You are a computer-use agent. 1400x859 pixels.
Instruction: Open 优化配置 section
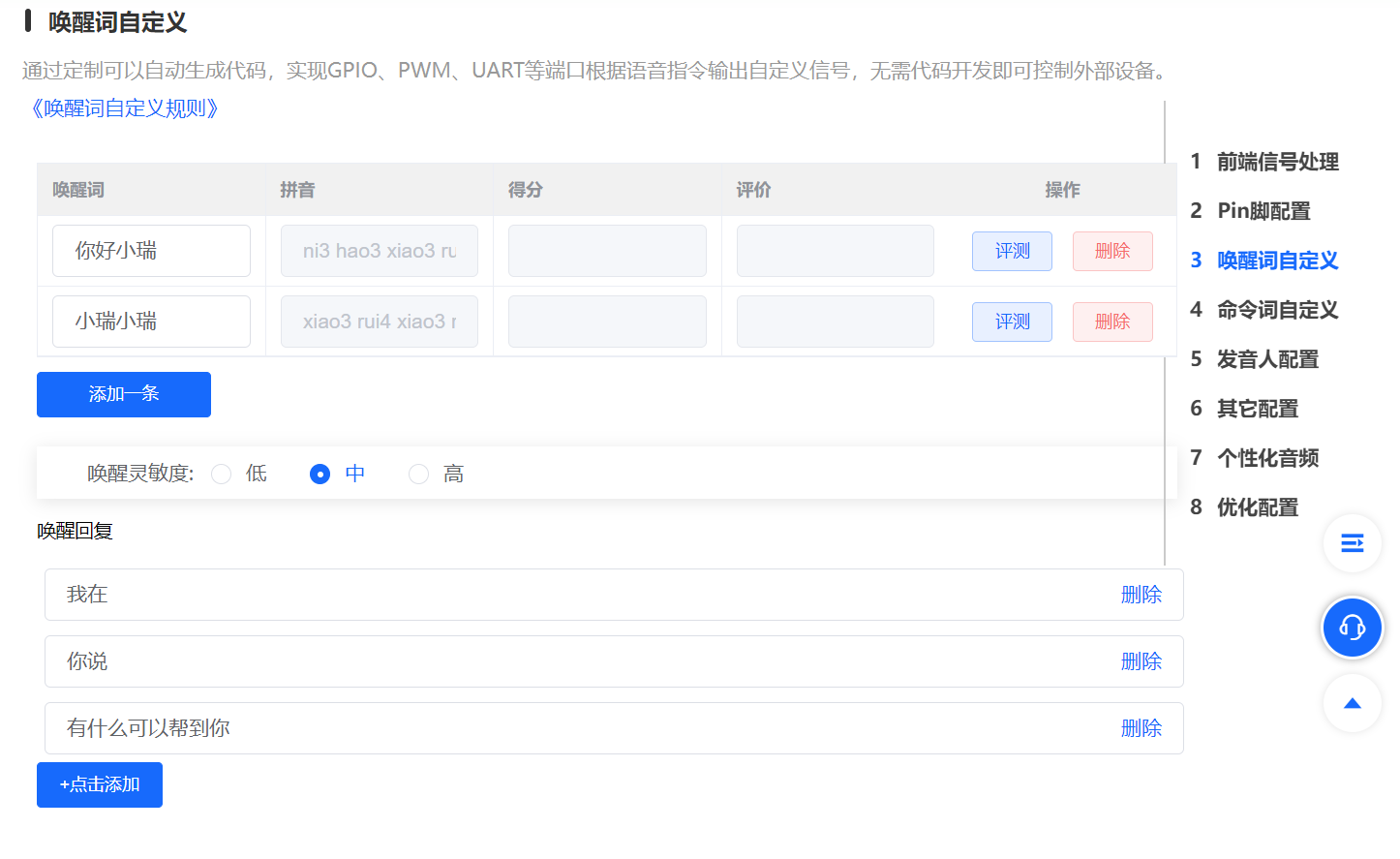(x=1244, y=507)
